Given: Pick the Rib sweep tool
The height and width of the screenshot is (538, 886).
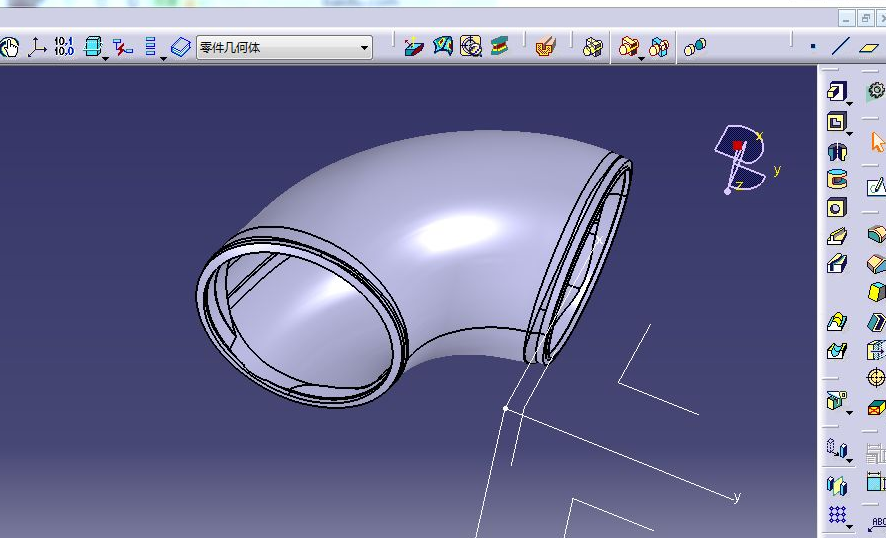Looking at the screenshot, I should coord(837,237).
